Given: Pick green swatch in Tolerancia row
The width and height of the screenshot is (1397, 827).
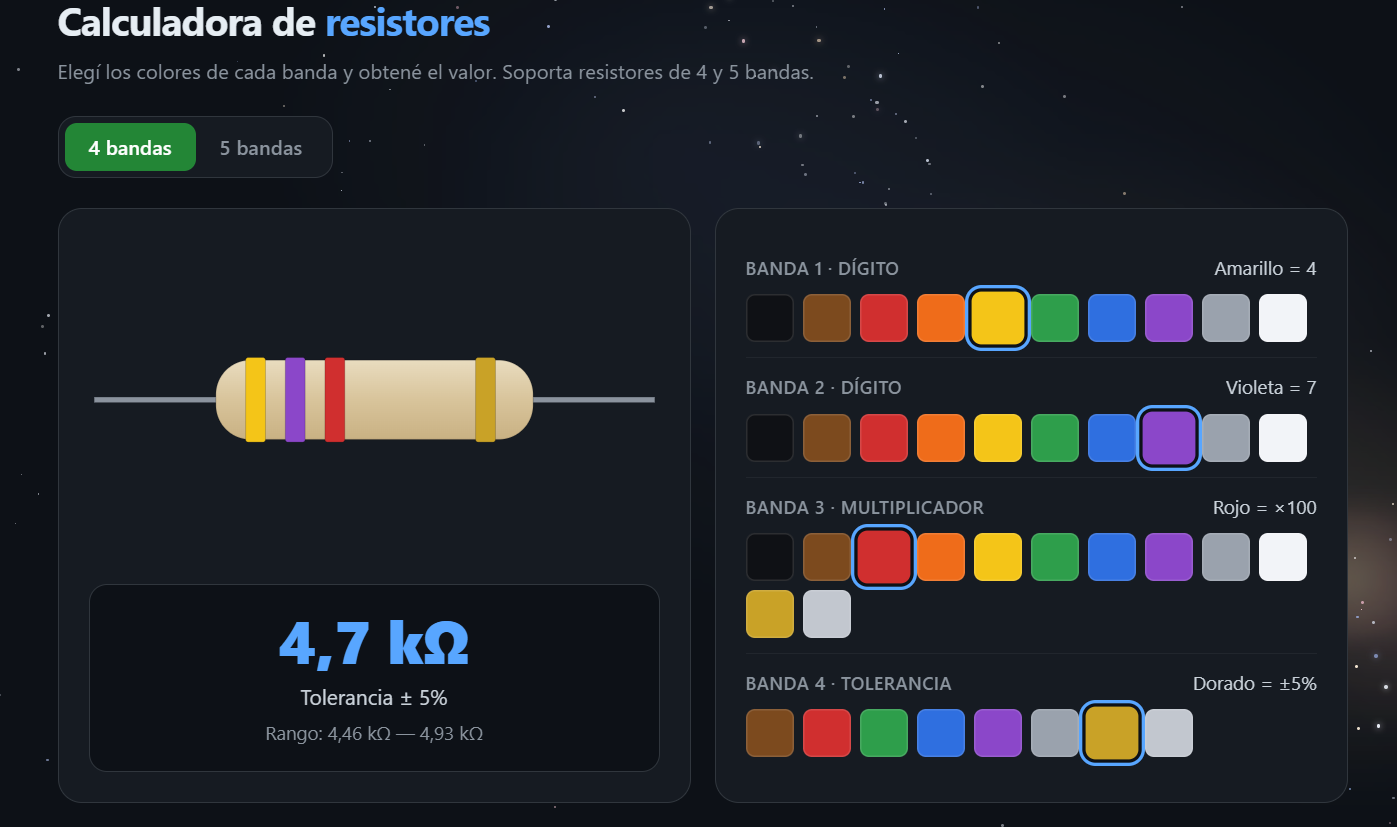Looking at the screenshot, I should [884, 733].
